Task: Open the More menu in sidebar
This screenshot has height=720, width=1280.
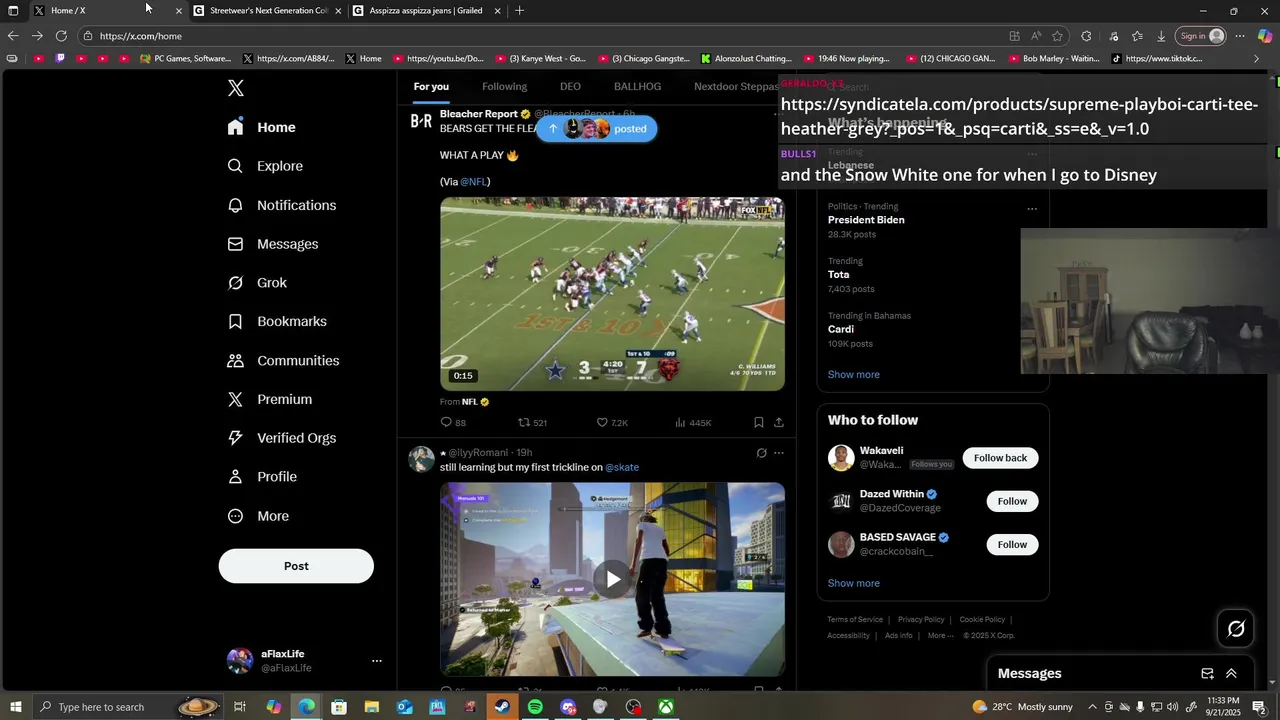Action: 258,516
